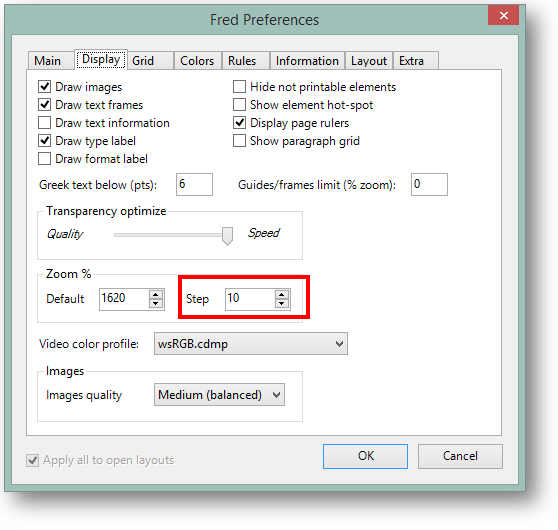Click the Greek text below input field

coord(194,184)
